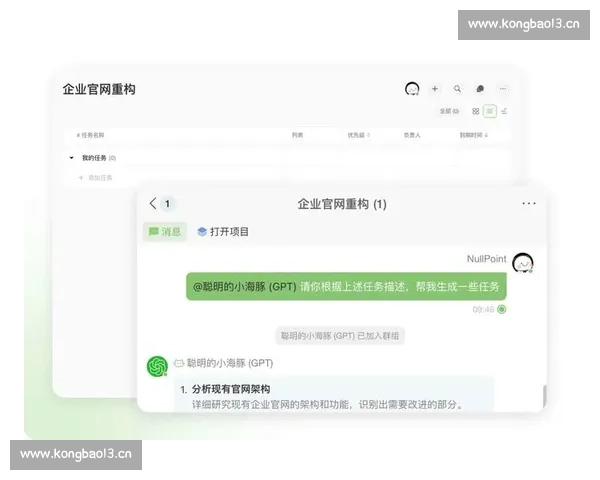
Task: Click the 负责人 column header
Action: click(x=412, y=135)
